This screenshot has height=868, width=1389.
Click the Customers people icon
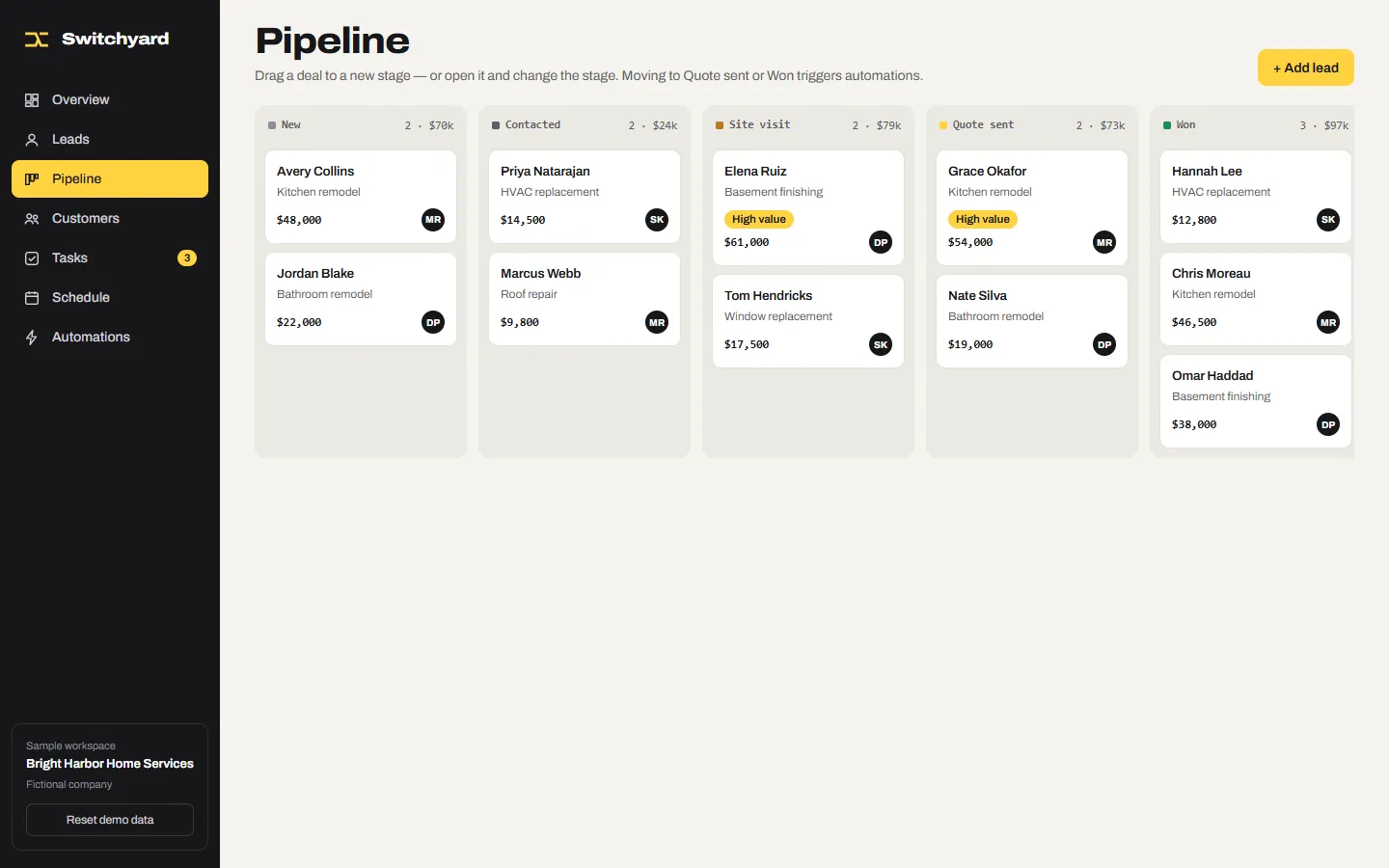[x=32, y=219]
